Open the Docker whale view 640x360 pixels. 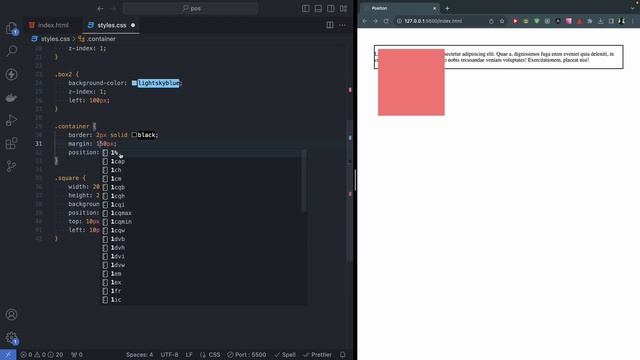[x=11, y=97]
